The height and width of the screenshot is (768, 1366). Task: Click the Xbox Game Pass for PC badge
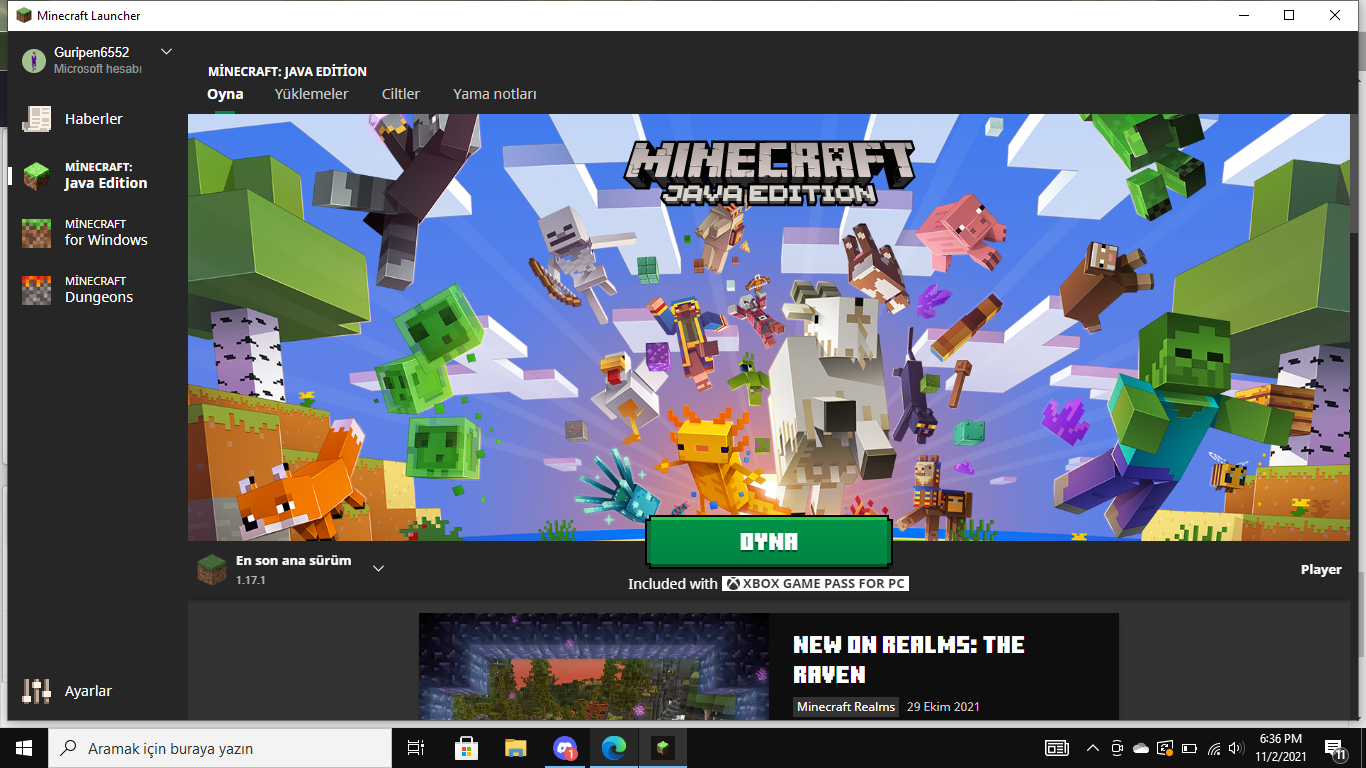[x=815, y=584]
